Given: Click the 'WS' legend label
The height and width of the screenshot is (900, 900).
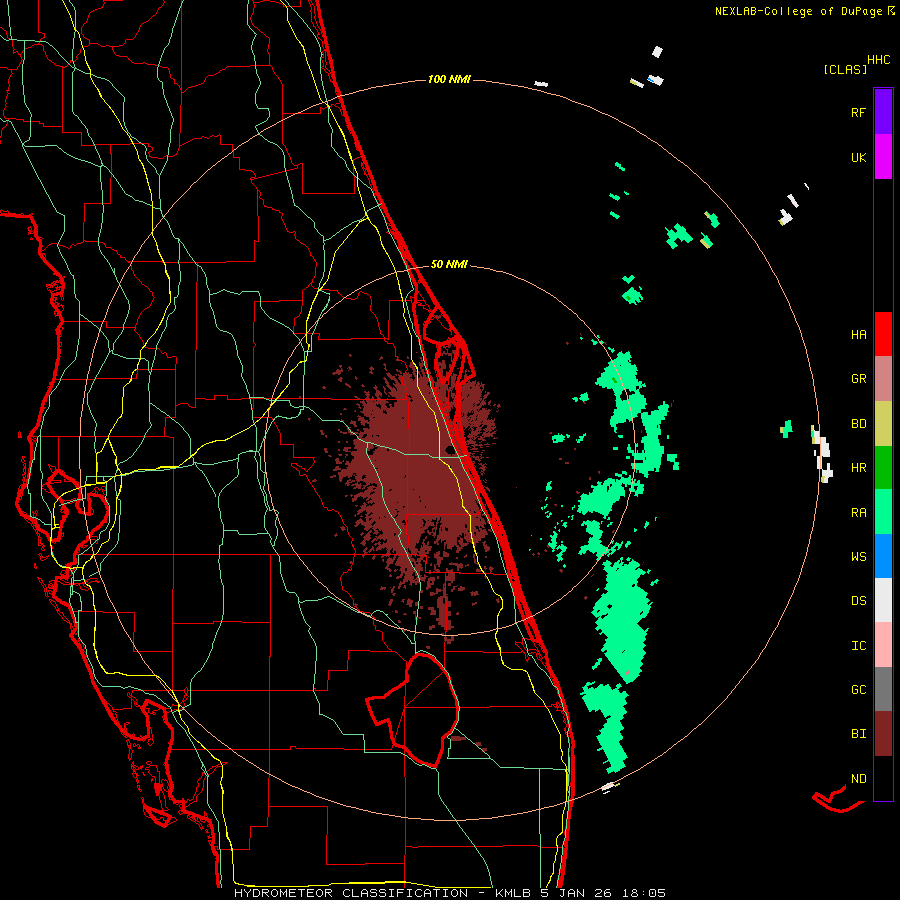Looking at the screenshot, I should [x=858, y=556].
